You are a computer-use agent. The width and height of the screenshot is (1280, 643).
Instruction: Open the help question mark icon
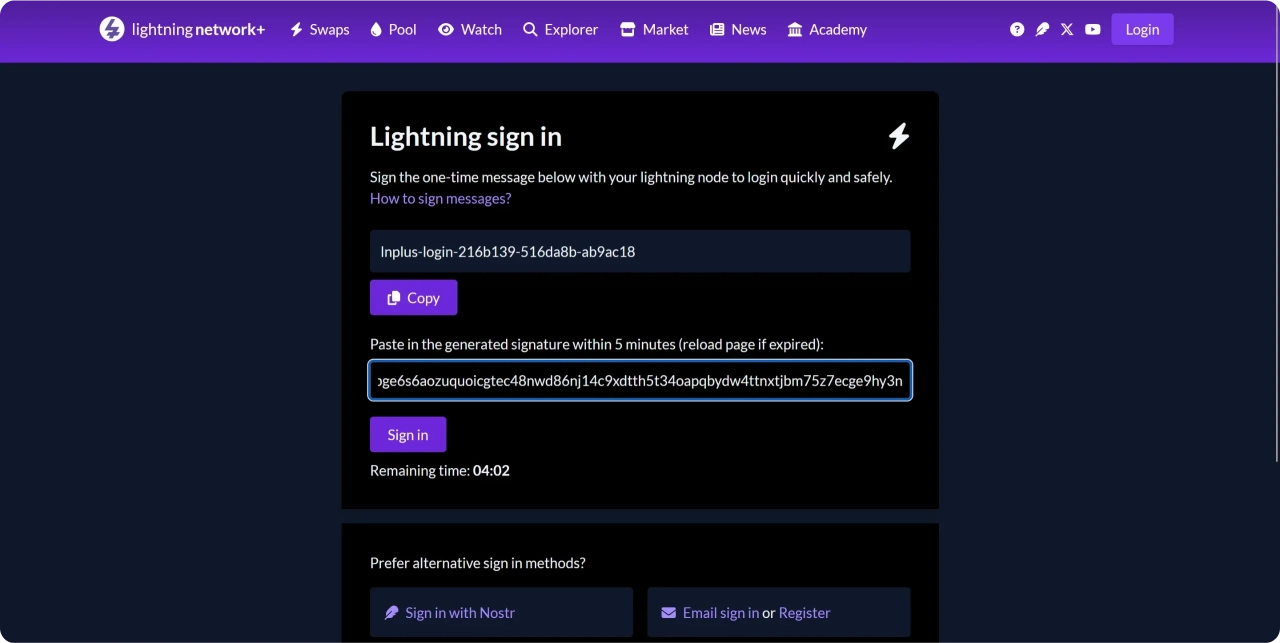click(x=1017, y=29)
